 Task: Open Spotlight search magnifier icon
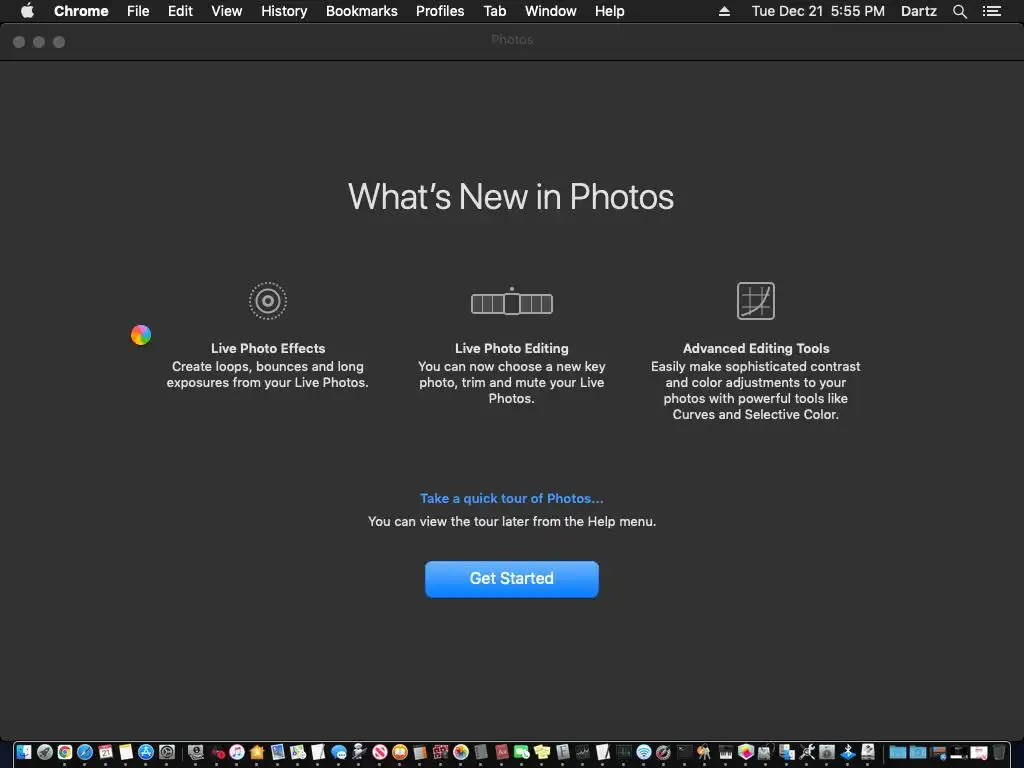click(x=959, y=11)
